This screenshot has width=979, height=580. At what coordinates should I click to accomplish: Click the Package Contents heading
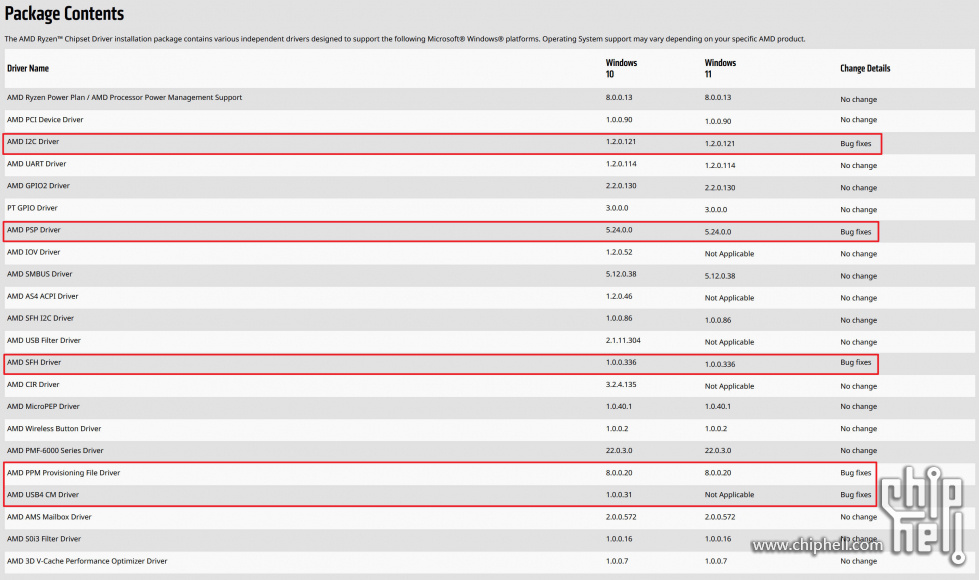[x=64, y=13]
